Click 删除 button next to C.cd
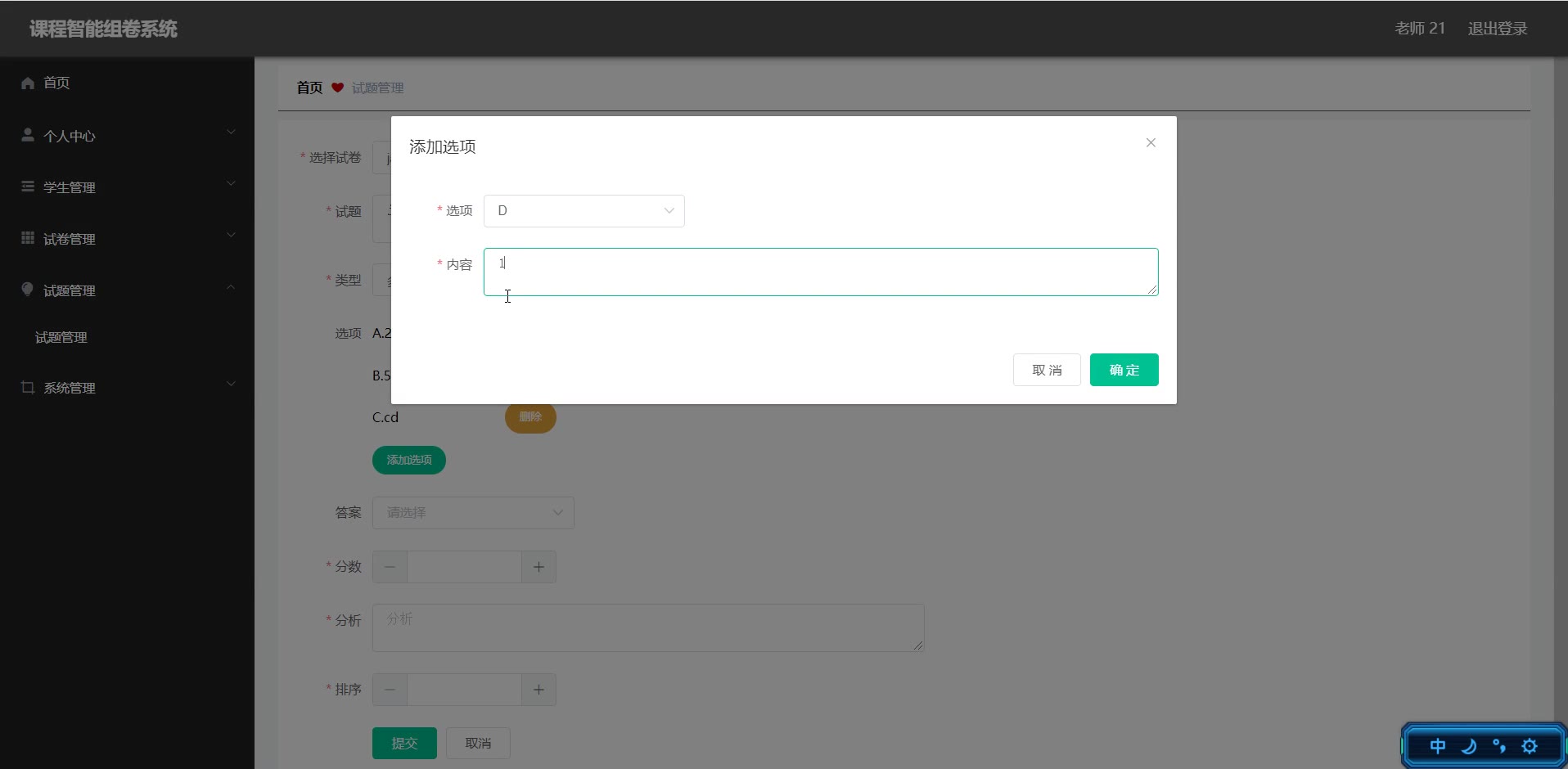 pyautogui.click(x=530, y=417)
